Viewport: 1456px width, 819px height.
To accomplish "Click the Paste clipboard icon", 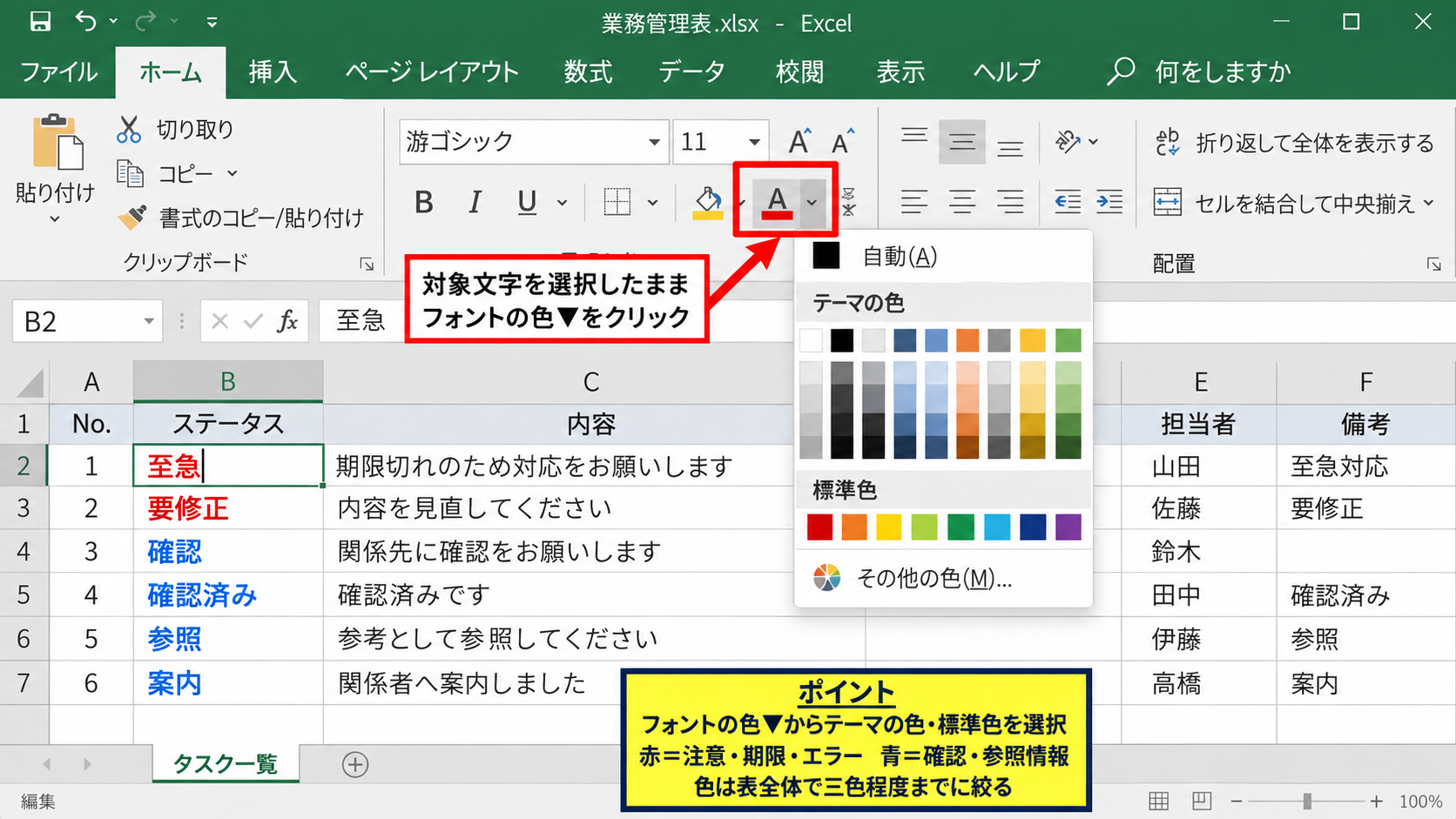I will point(57,143).
